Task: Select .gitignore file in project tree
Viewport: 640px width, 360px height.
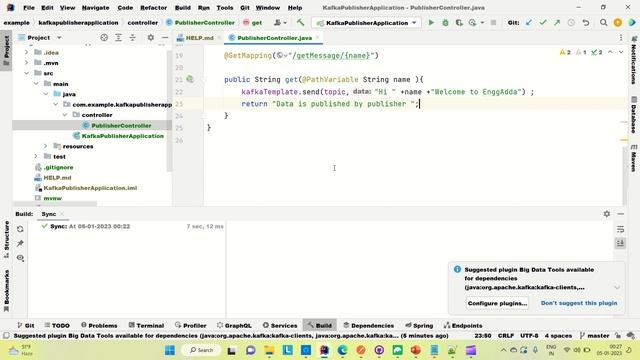Action: pos(58,167)
